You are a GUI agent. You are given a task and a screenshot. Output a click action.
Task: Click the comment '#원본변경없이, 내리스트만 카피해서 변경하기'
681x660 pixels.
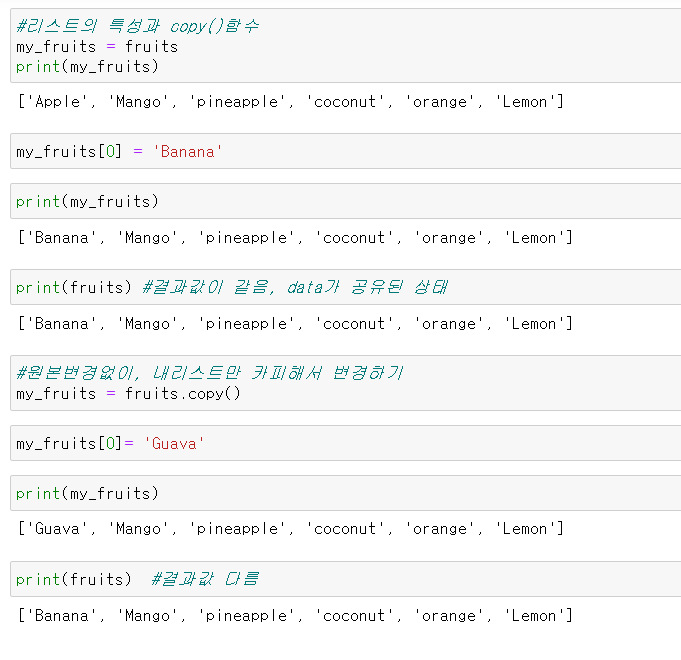pos(210,373)
